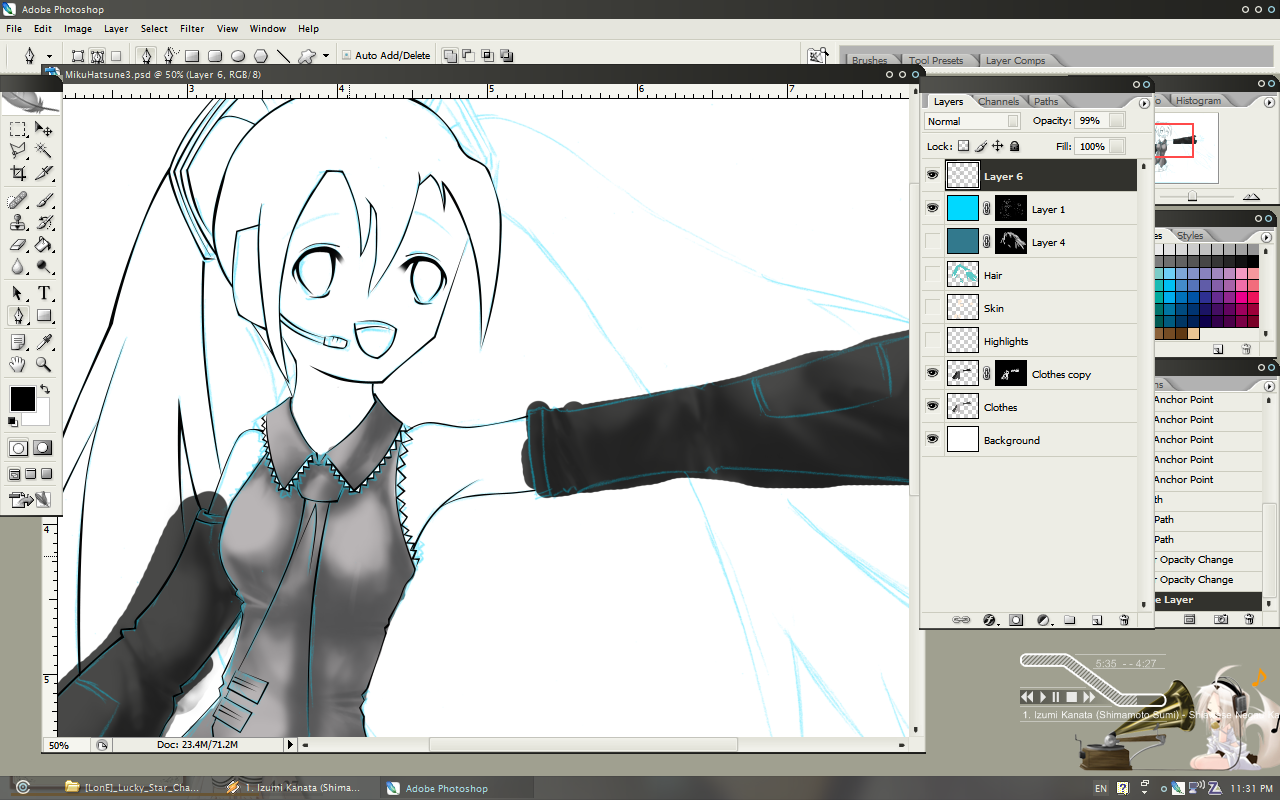The image size is (1280, 800).
Task: Click the foreground color swatch
Action: [x=22, y=398]
